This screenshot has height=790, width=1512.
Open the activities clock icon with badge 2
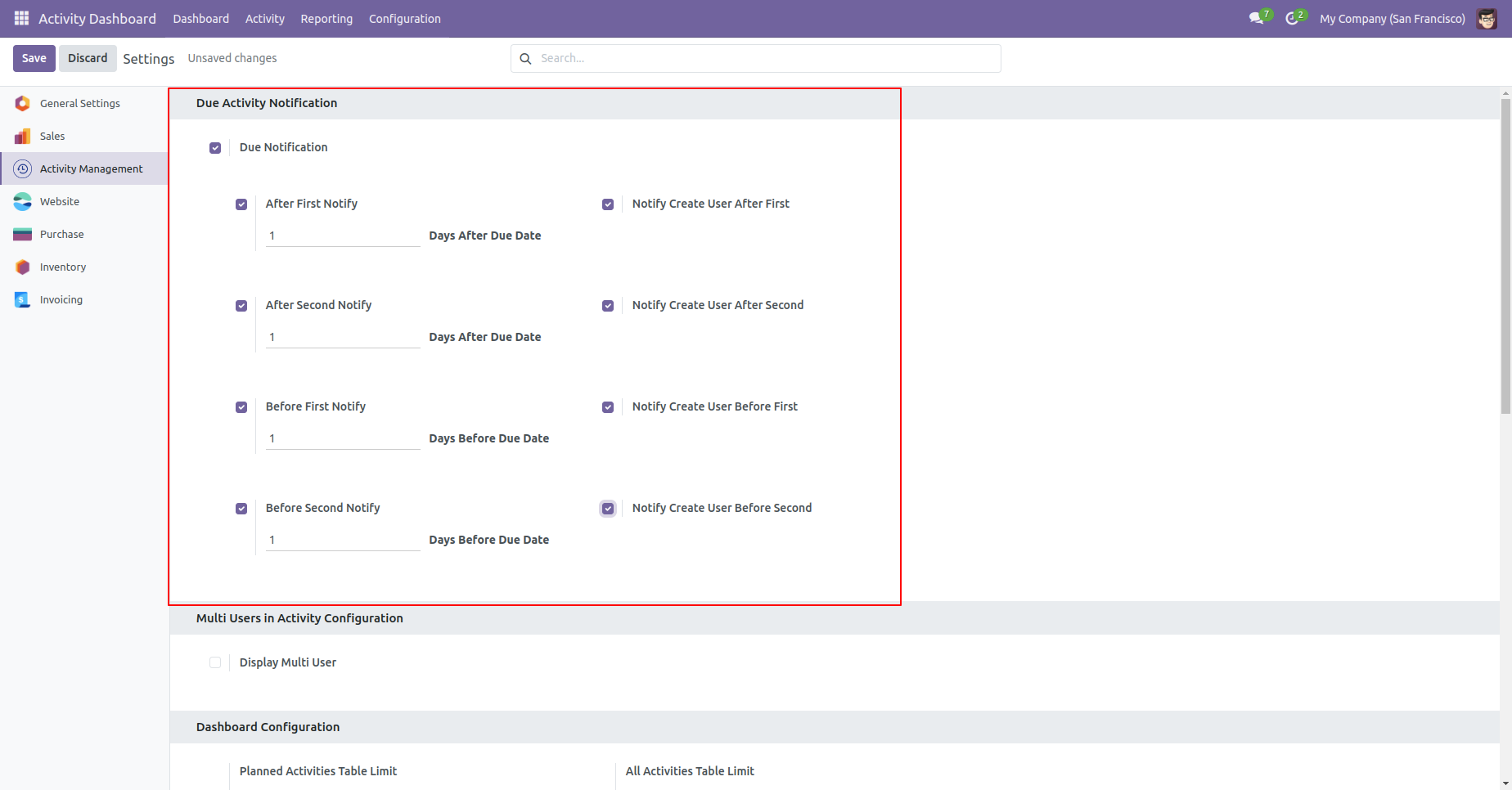[x=1293, y=18]
